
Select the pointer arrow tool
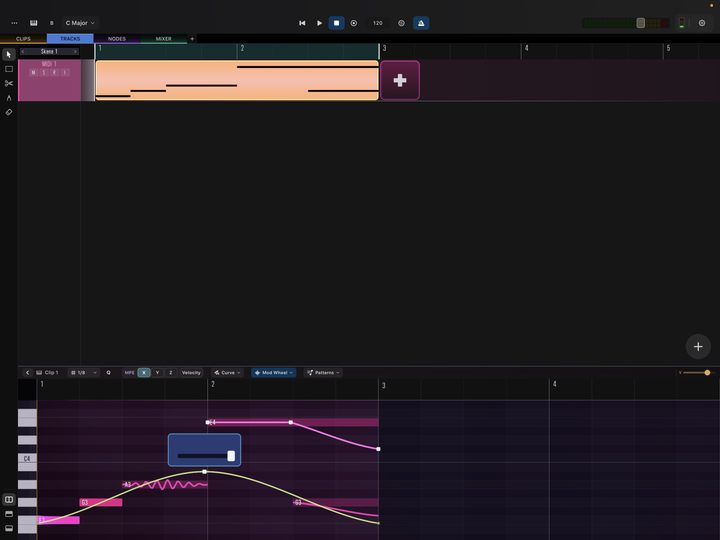tap(9, 55)
